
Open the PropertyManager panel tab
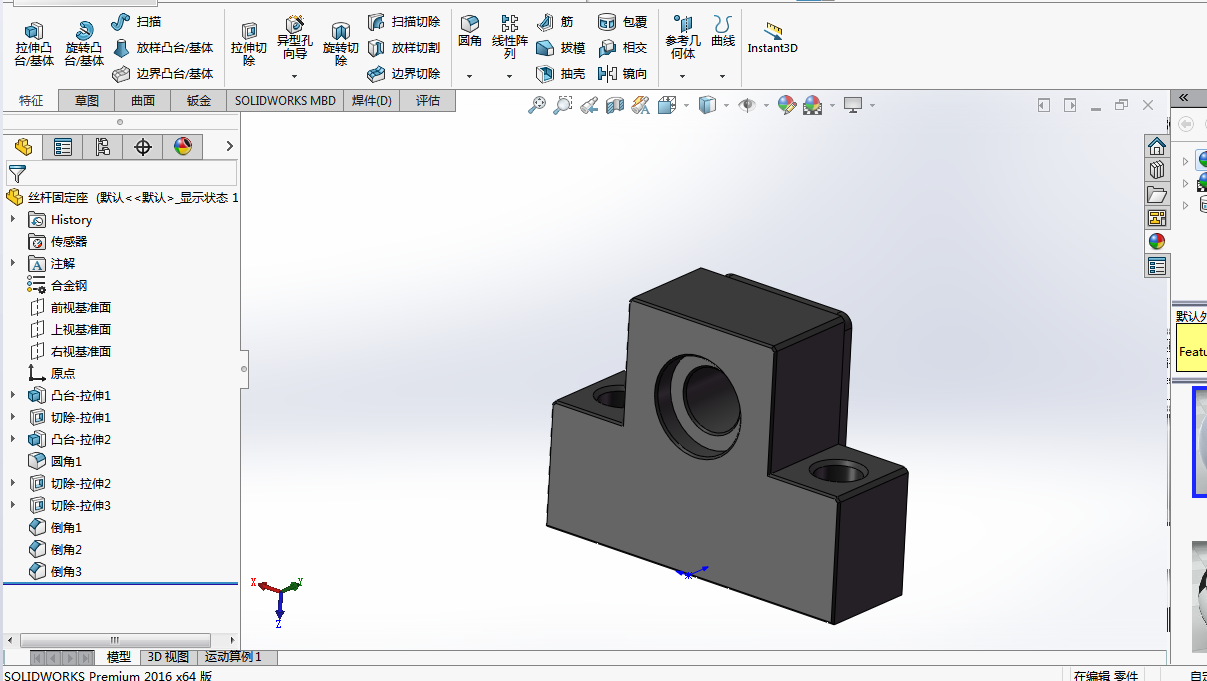click(63, 147)
